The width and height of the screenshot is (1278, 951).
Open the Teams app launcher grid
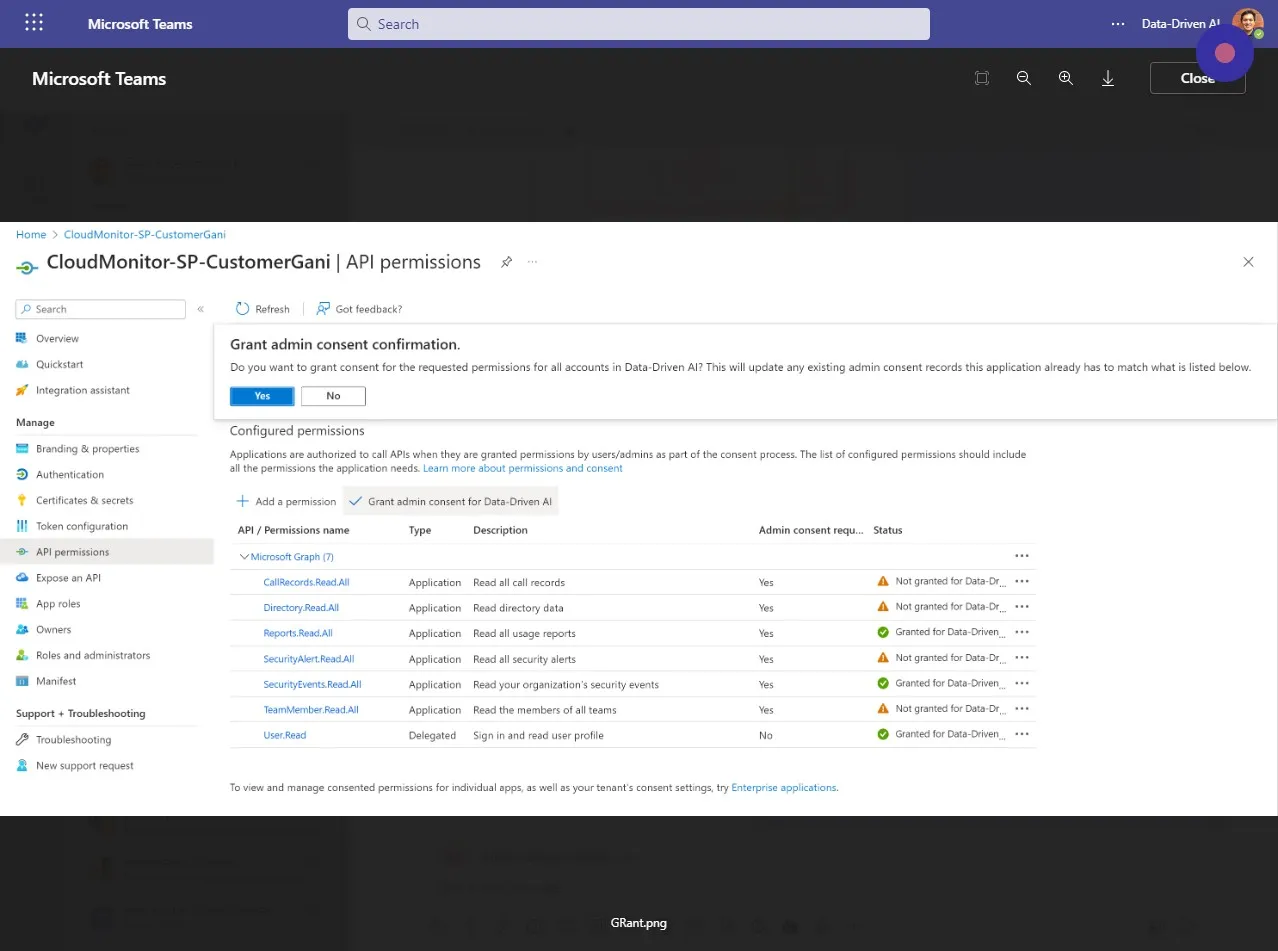pyautogui.click(x=34, y=23)
